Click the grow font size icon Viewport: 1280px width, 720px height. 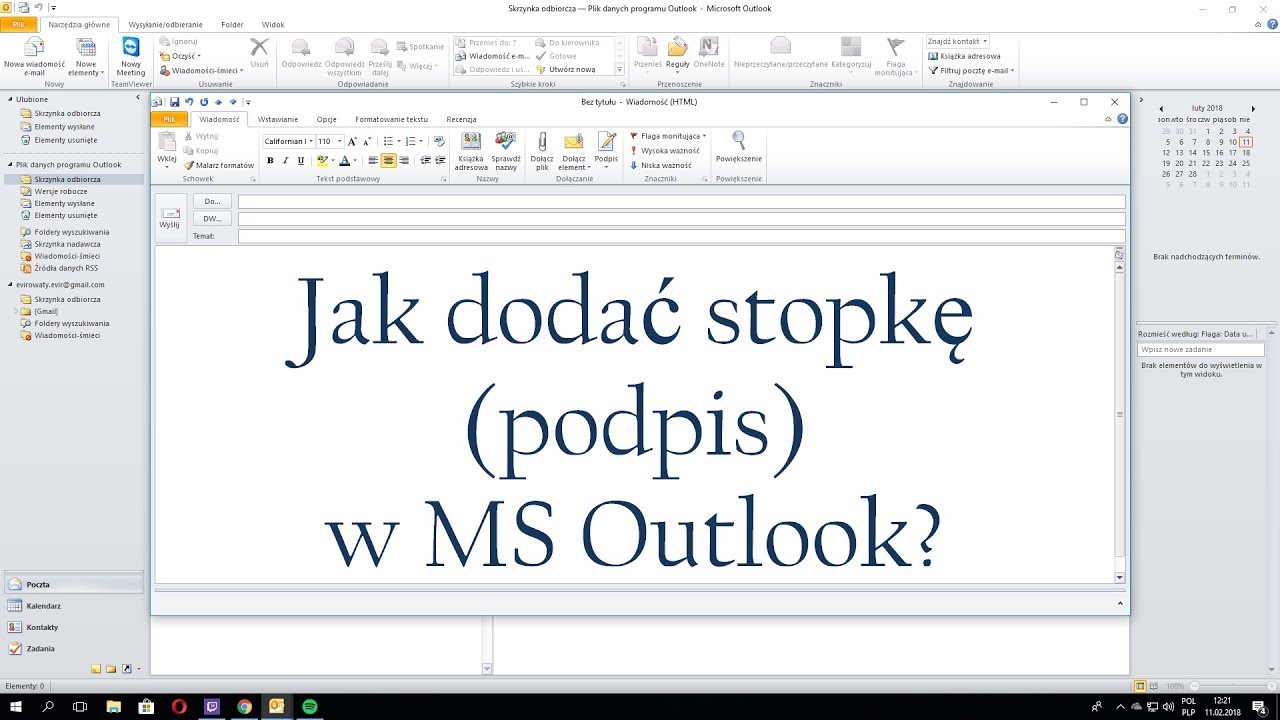tap(352, 141)
